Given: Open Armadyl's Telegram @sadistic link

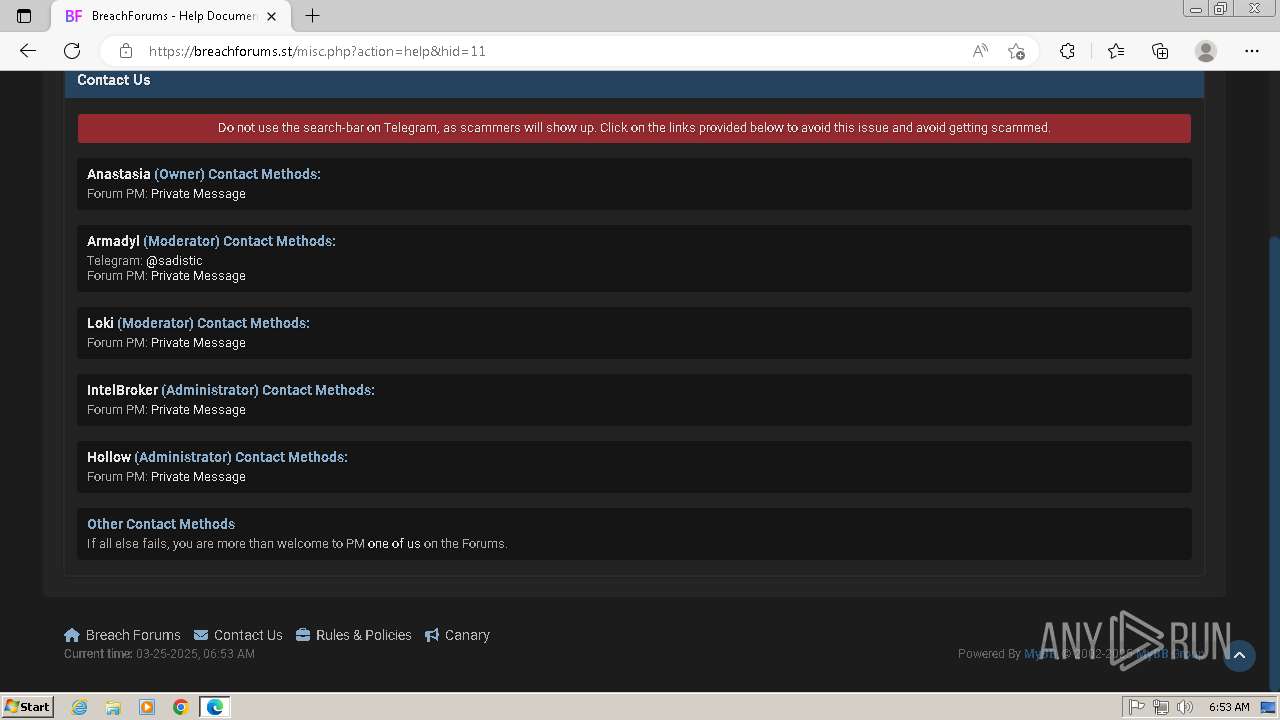Looking at the screenshot, I should pos(174,261).
